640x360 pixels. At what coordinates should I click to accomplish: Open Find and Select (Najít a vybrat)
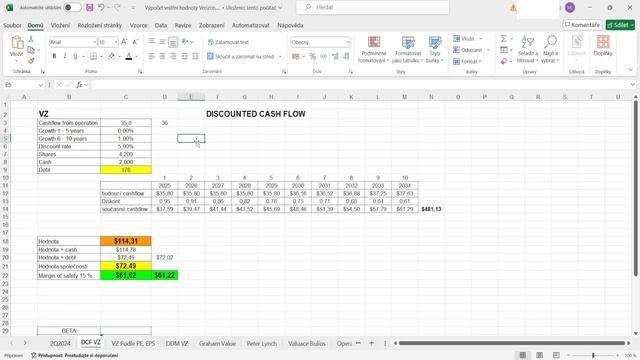click(550, 49)
